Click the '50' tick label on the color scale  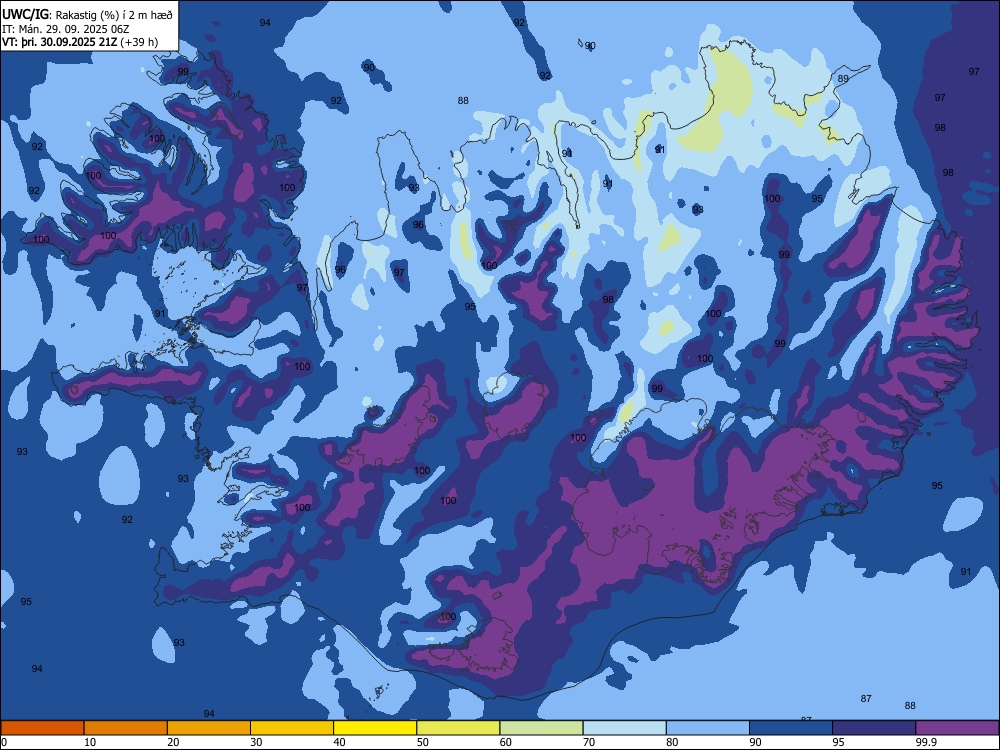(x=422, y=742)
